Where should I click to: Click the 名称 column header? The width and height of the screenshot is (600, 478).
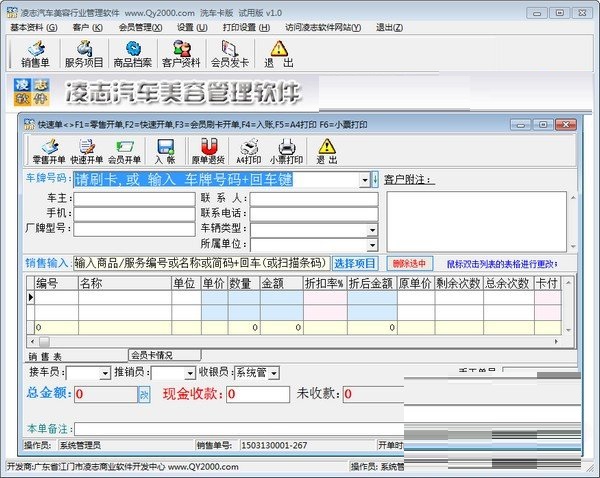[125, 283]
